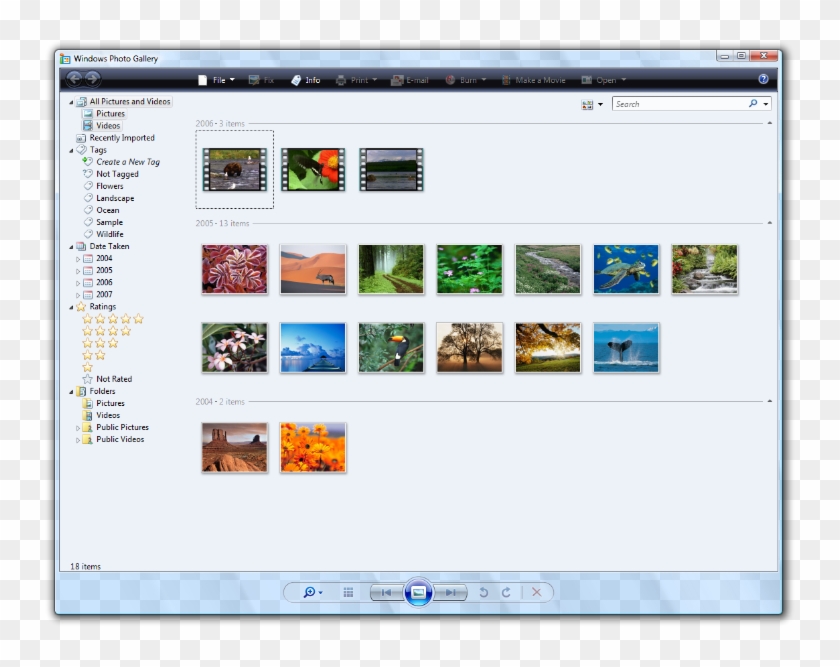Start the slideshow from the center control
The image size is (840, 667).
[x=421, y=592]
